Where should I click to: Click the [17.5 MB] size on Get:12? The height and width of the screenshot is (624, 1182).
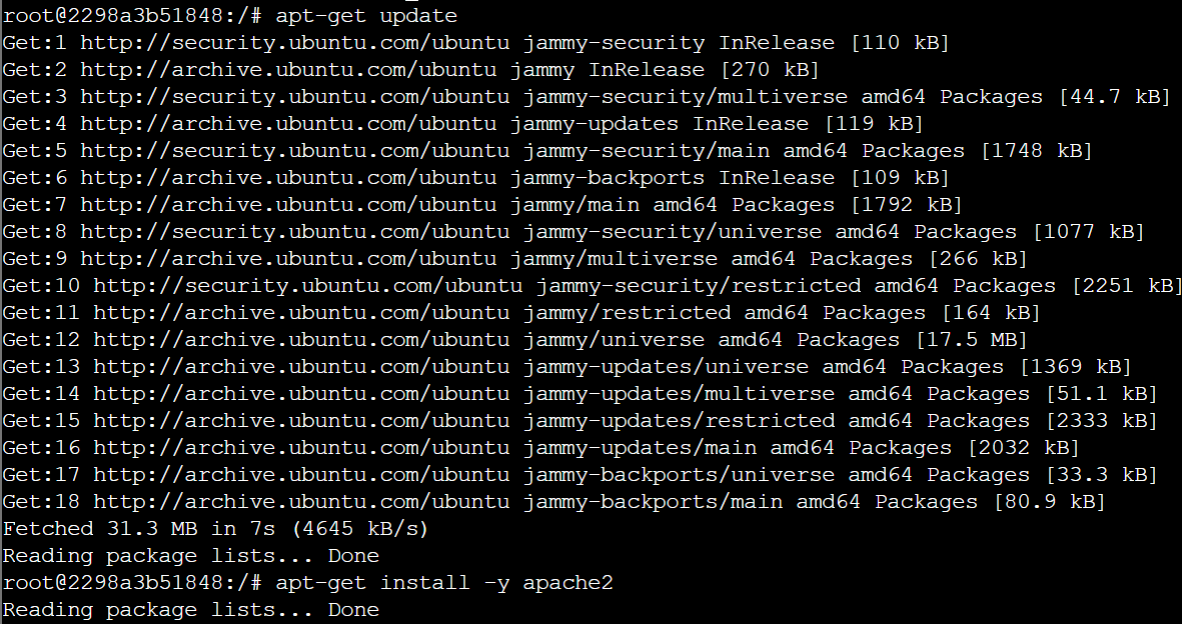click(x=971, y=340)
